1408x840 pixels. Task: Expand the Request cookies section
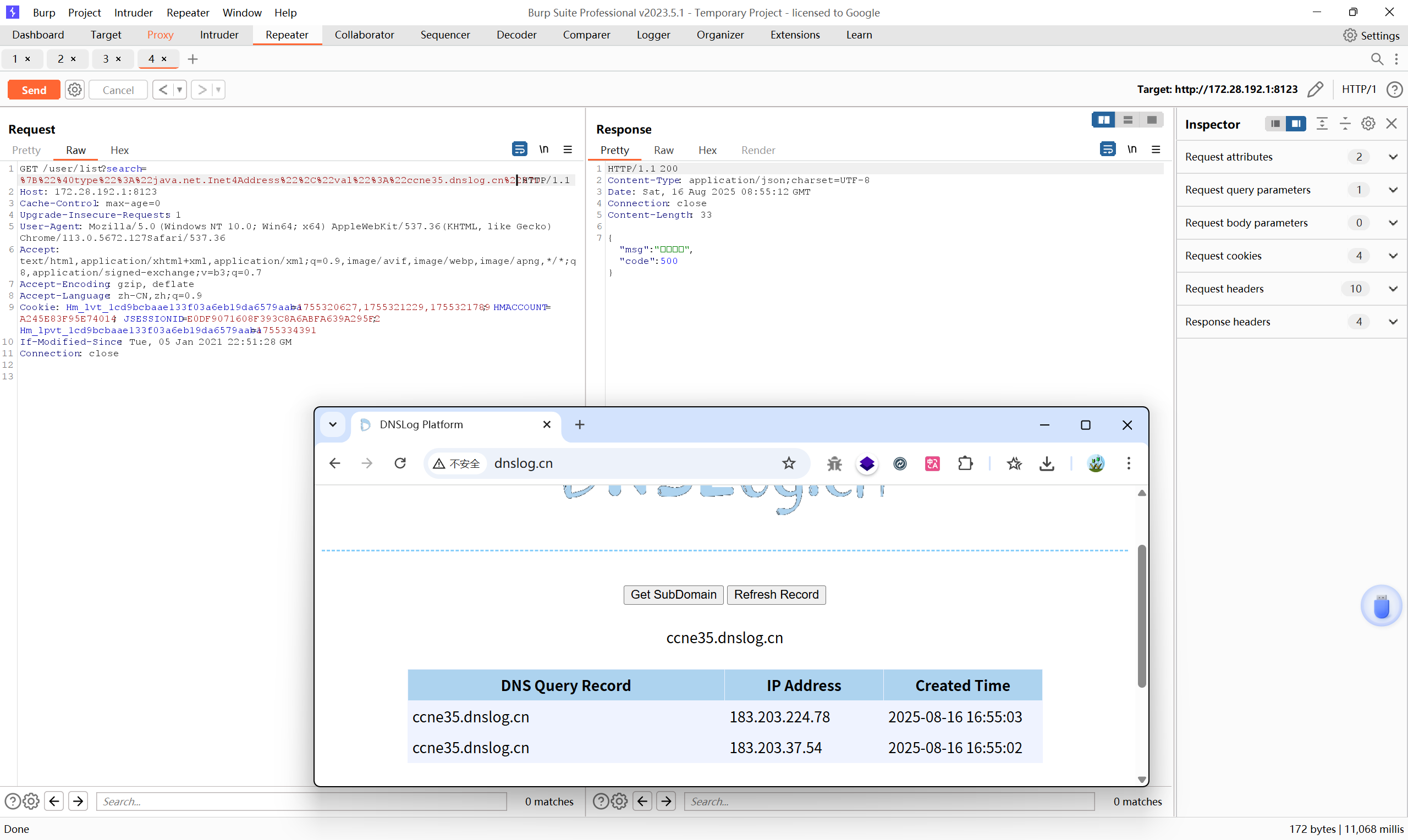1393,256
